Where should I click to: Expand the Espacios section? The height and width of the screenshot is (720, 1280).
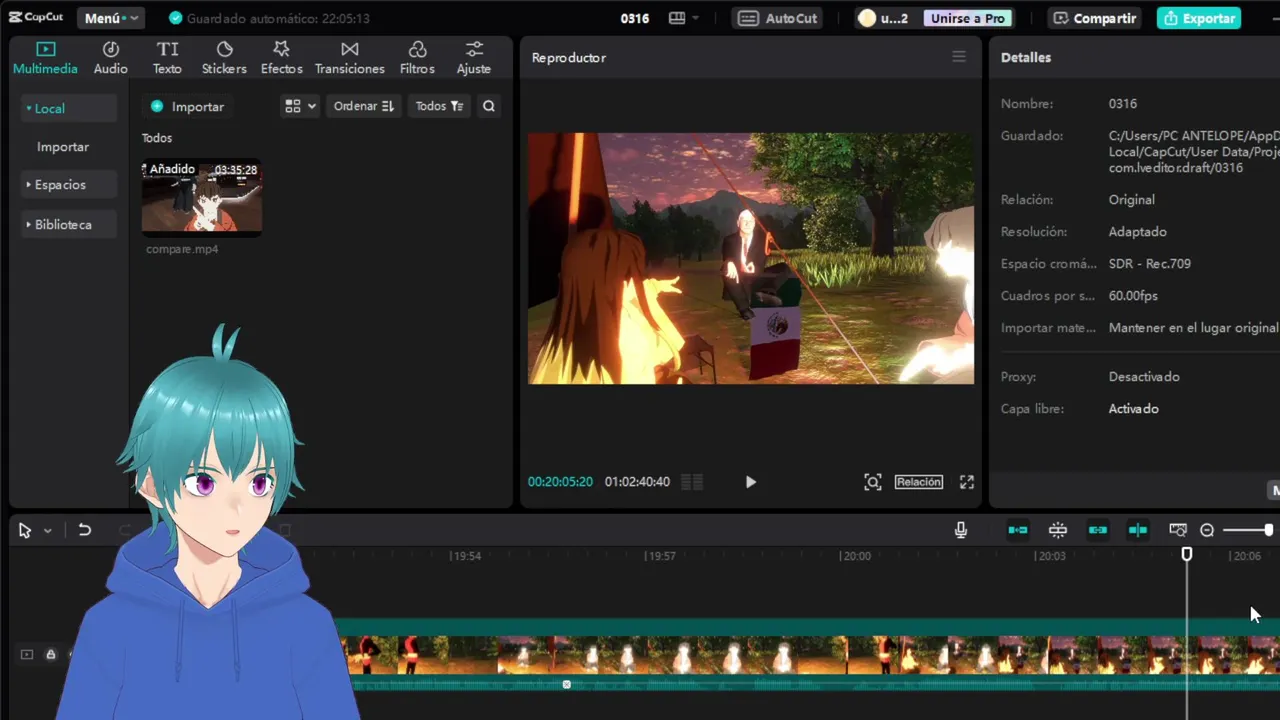tap(68, 184)
